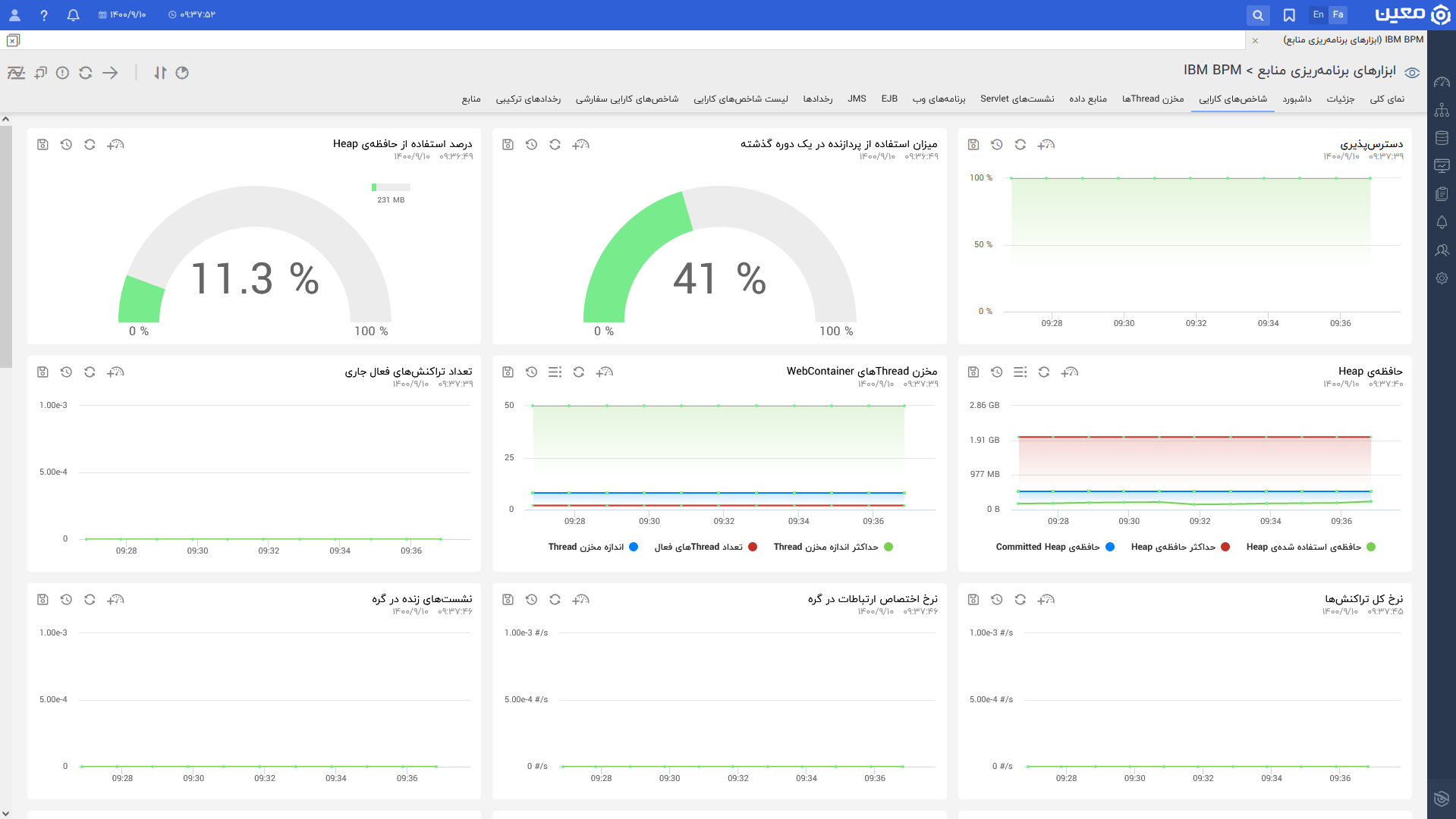Toggle eye visibility icon beside page title
This screenshot has height=819, width=1456.
pyautogui.click(x=1412, y=73)
